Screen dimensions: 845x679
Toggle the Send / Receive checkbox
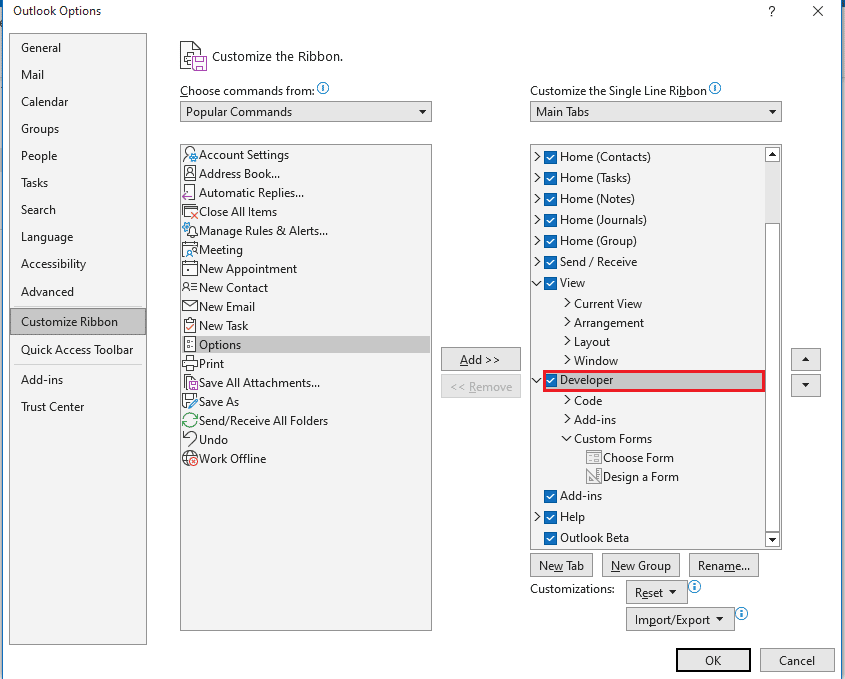[551, 262]
